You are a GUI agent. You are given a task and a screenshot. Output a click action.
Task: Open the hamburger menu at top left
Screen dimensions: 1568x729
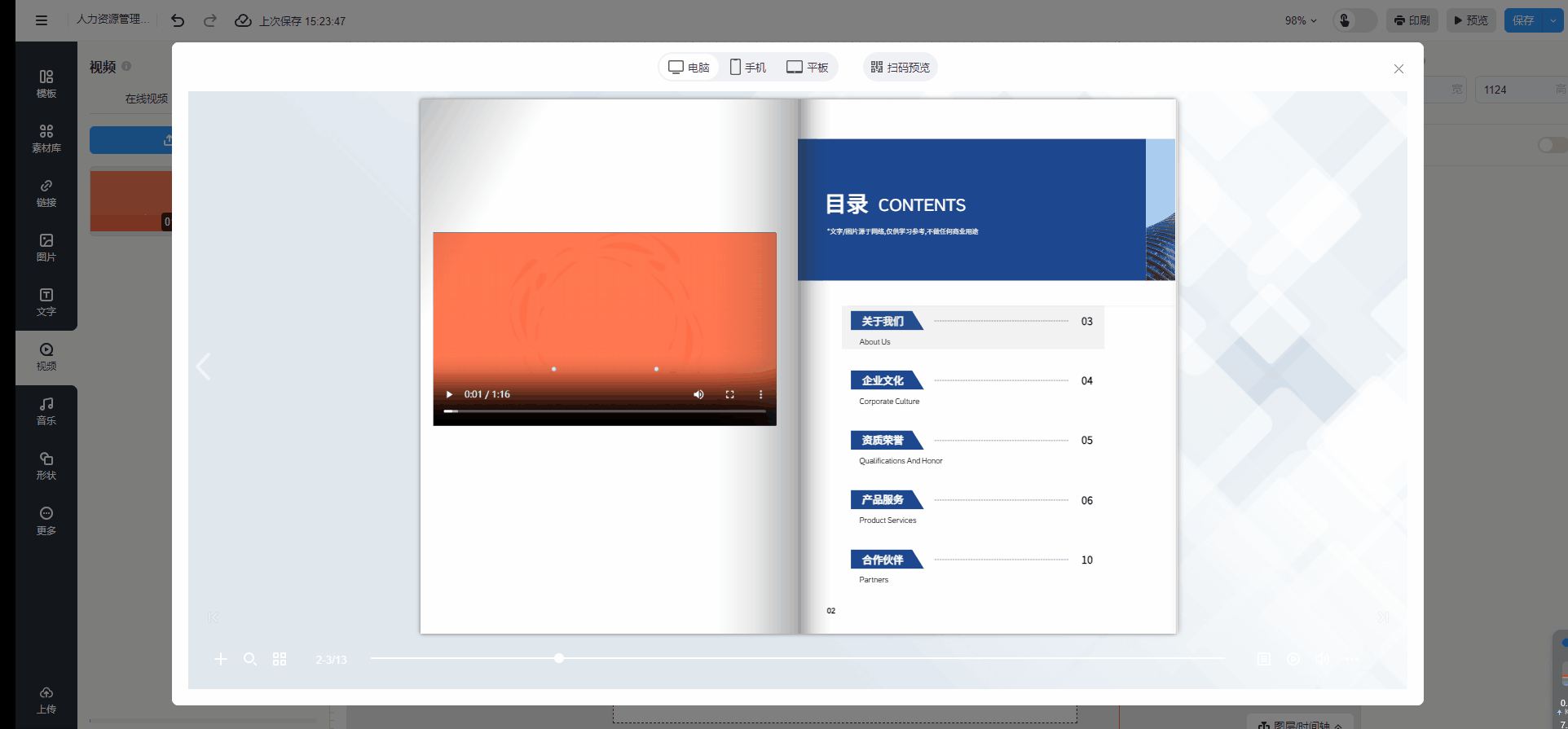click(42, 20)
